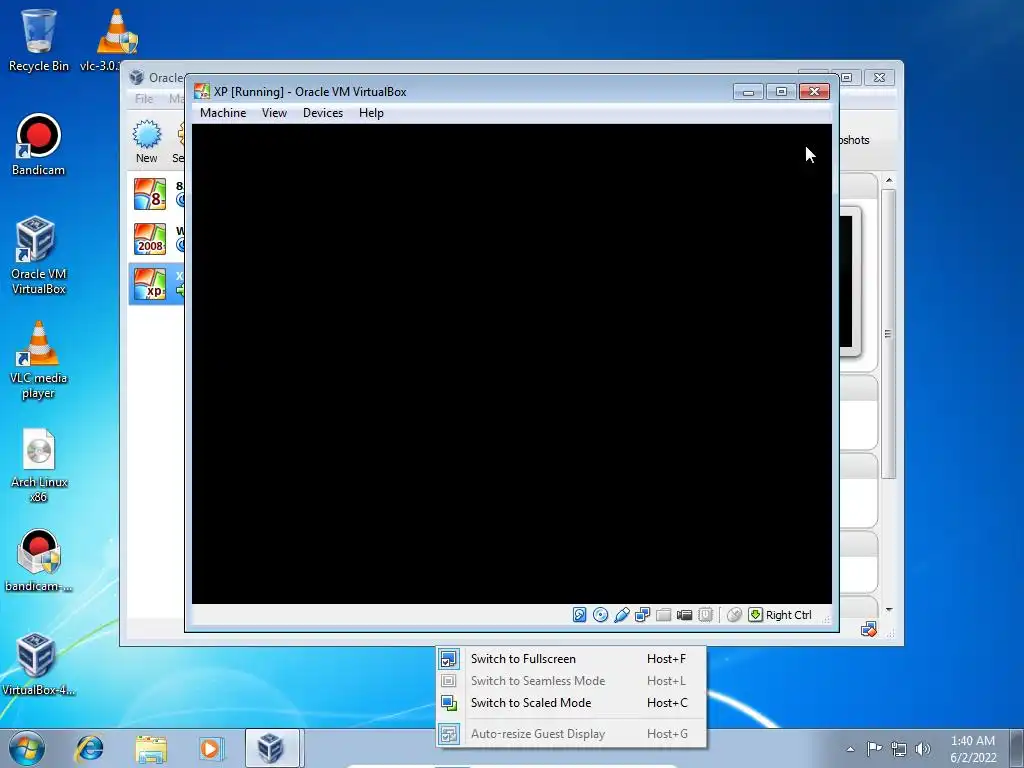Click the Show Desktop strip beside the clock
The height and width of the screenshot is (768, 1024).
click(x=1016, y=748)
